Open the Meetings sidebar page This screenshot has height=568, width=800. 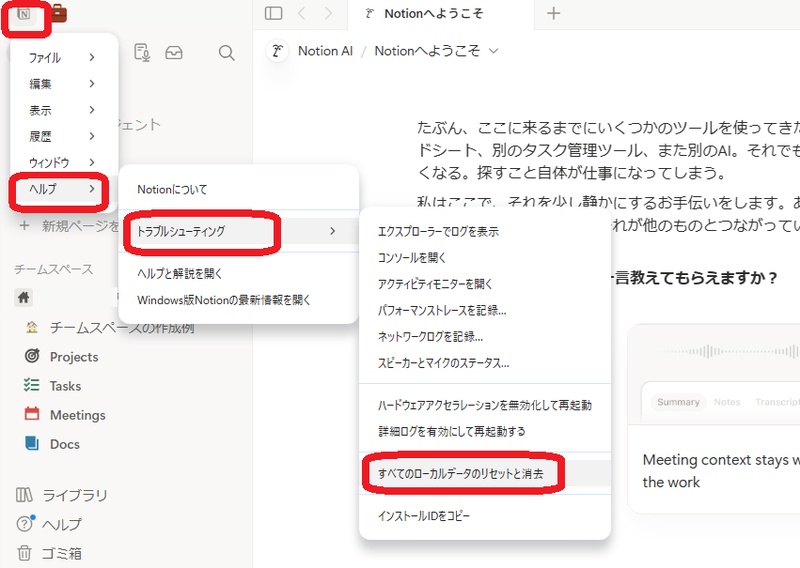pos(78,415)
